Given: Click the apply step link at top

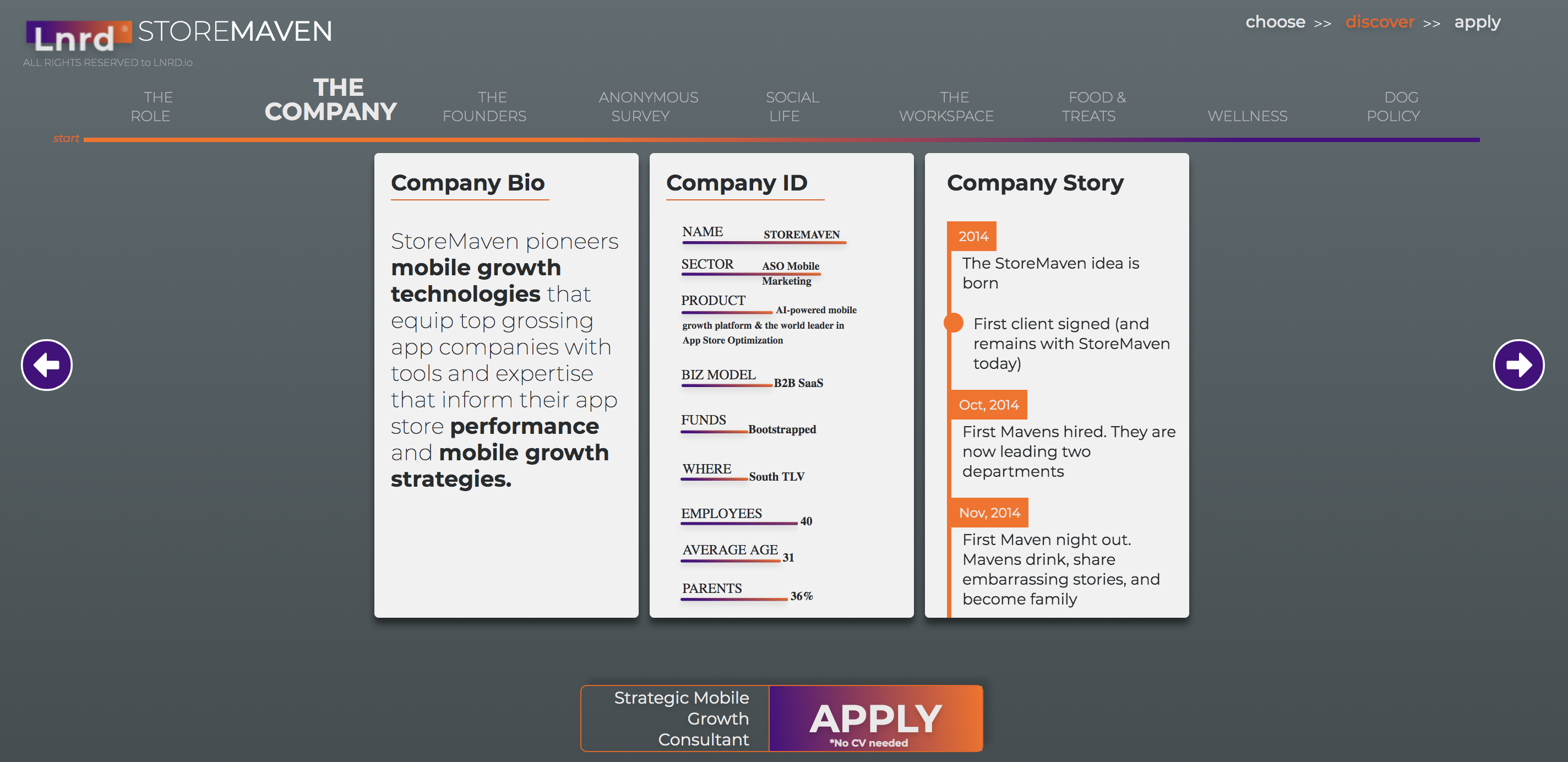Looking at the screenshot, I should pos(1477,23).
